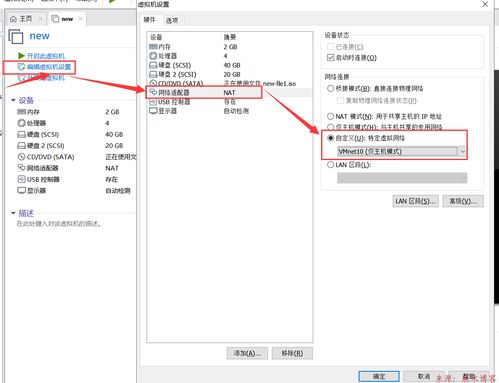Click 硬盘 2 (SCSI) icon in settings dialog
499x383 pixels.
coord(153,74)
